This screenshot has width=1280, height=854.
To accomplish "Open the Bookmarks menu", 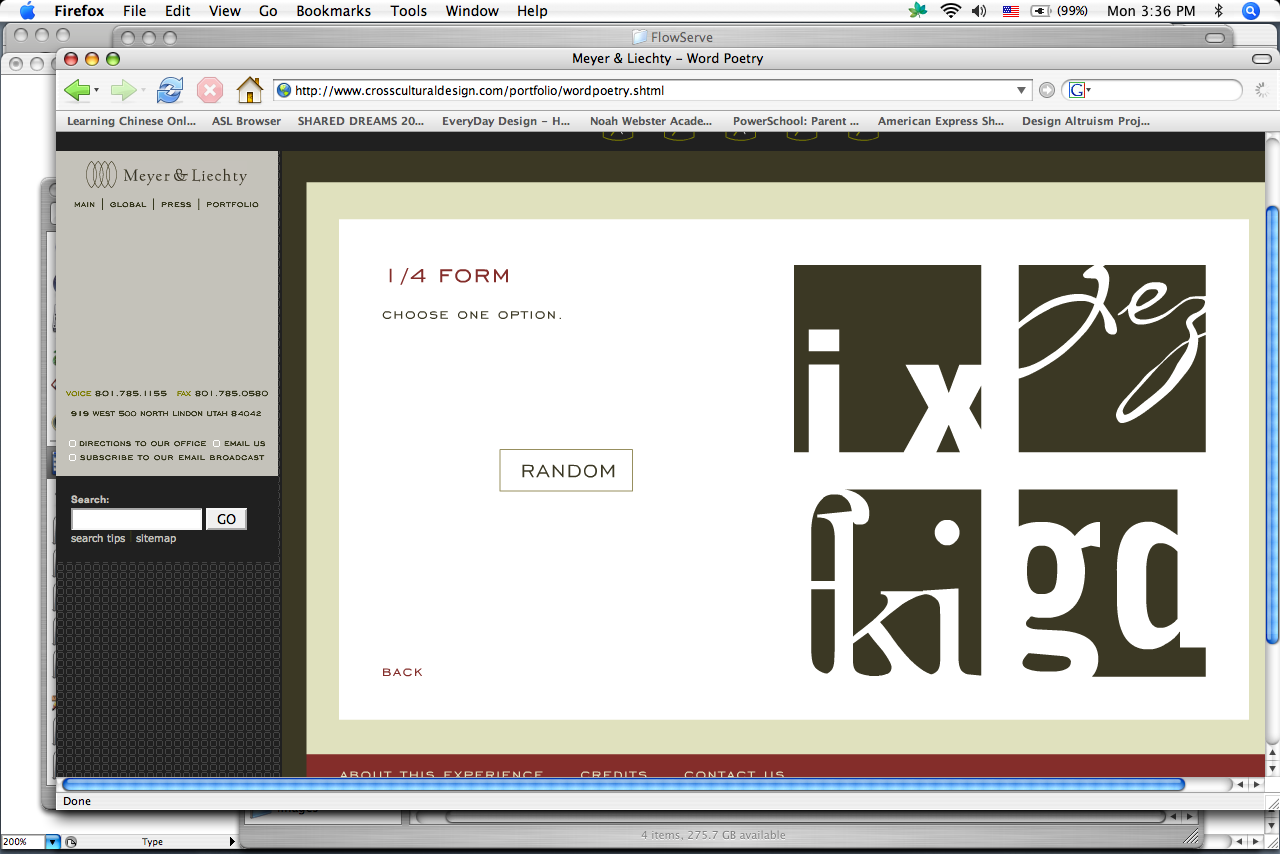I will coord(333,11).
